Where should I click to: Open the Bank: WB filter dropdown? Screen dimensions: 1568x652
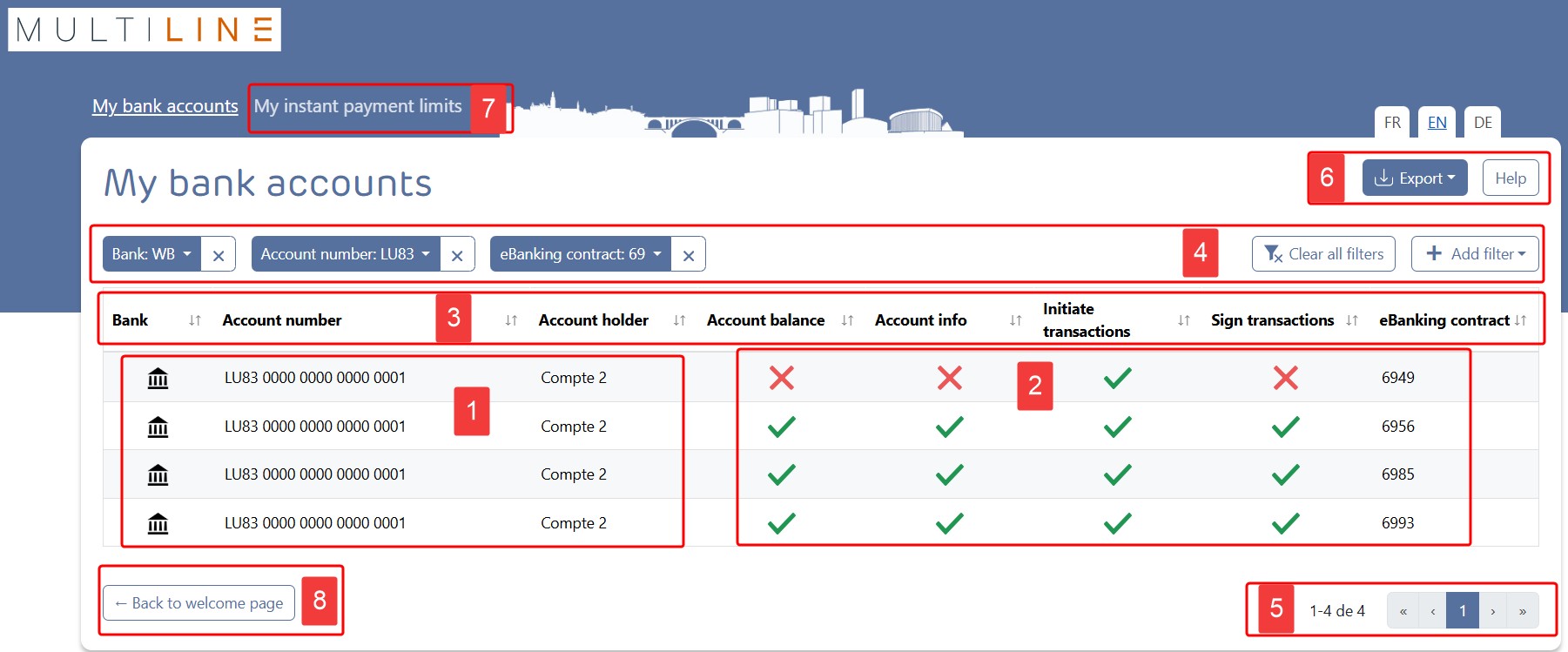151,254
